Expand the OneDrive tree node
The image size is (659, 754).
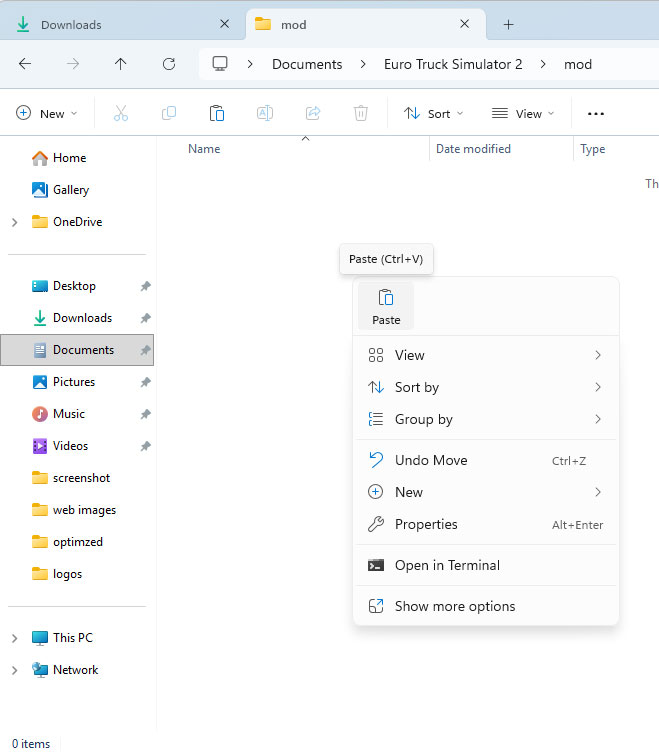click(x=14, y=222)
